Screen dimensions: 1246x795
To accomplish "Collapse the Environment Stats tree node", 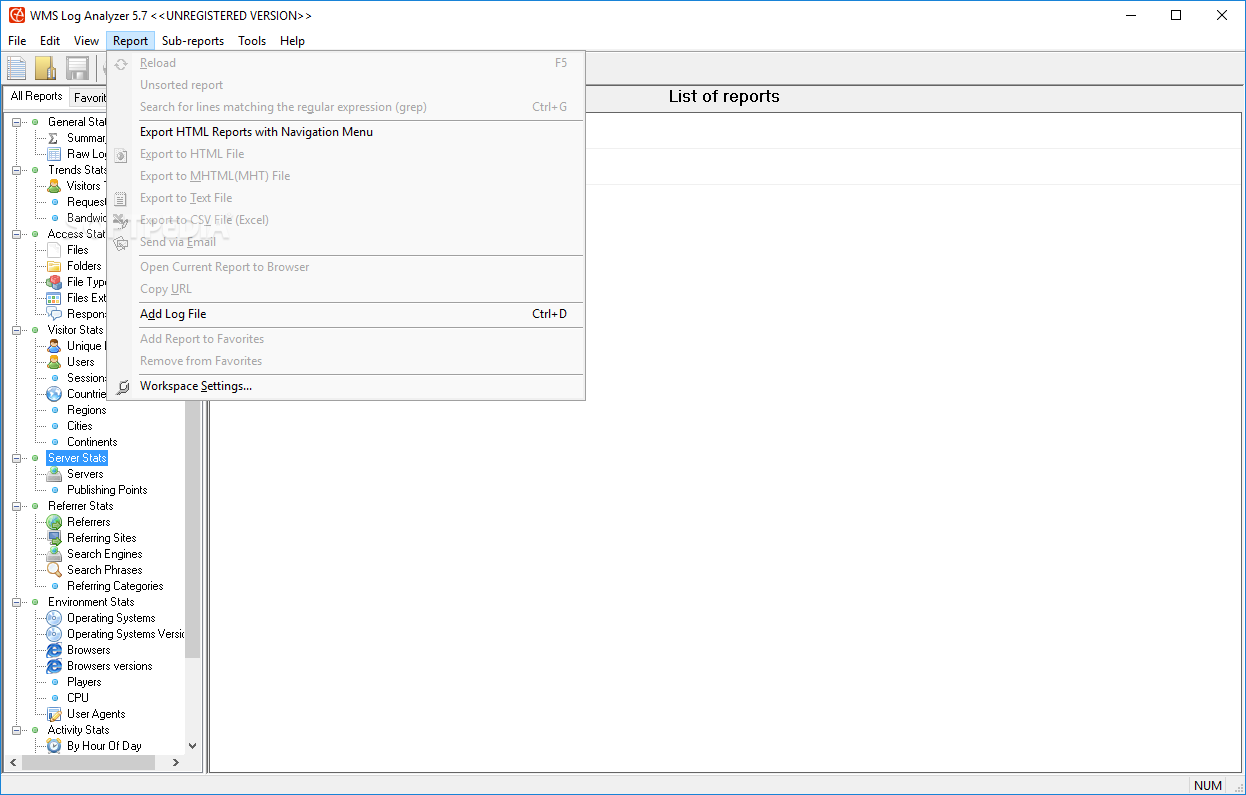I will 17,602.
